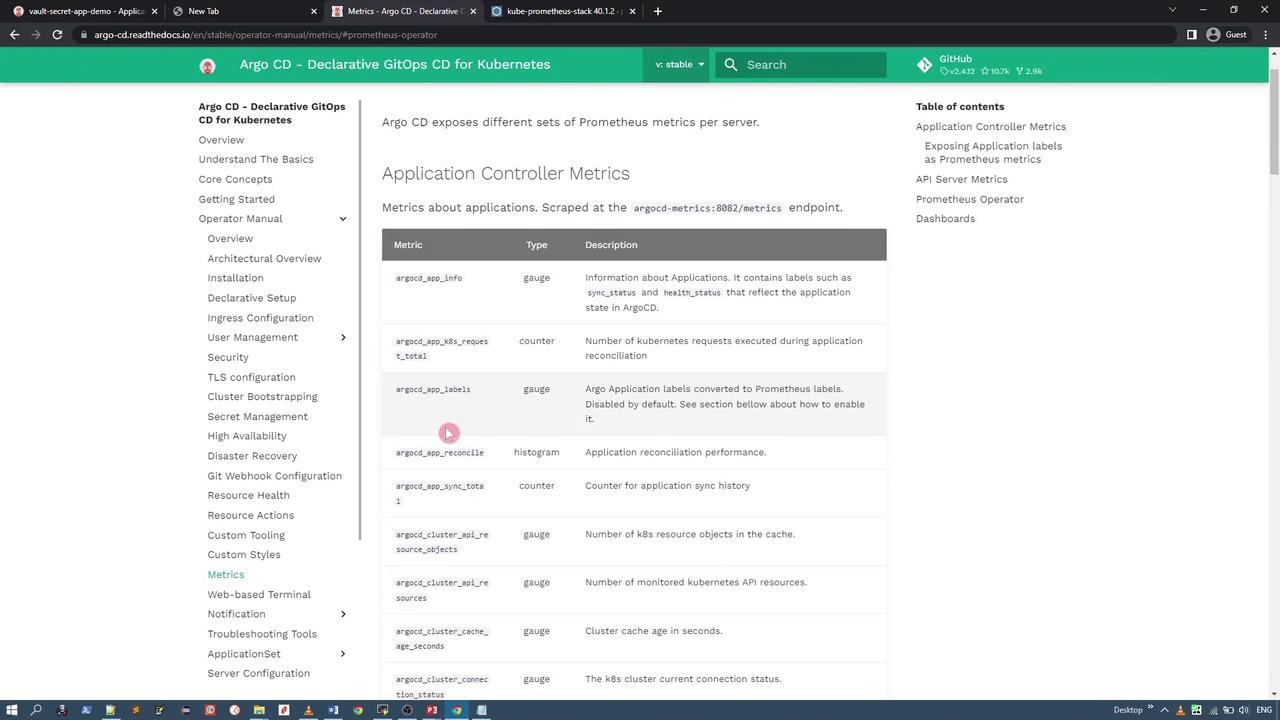Click the argocd_app_reconcile metric cell
The width and height of the screenshot is (1280, 720).
click(x=439, y=453)
